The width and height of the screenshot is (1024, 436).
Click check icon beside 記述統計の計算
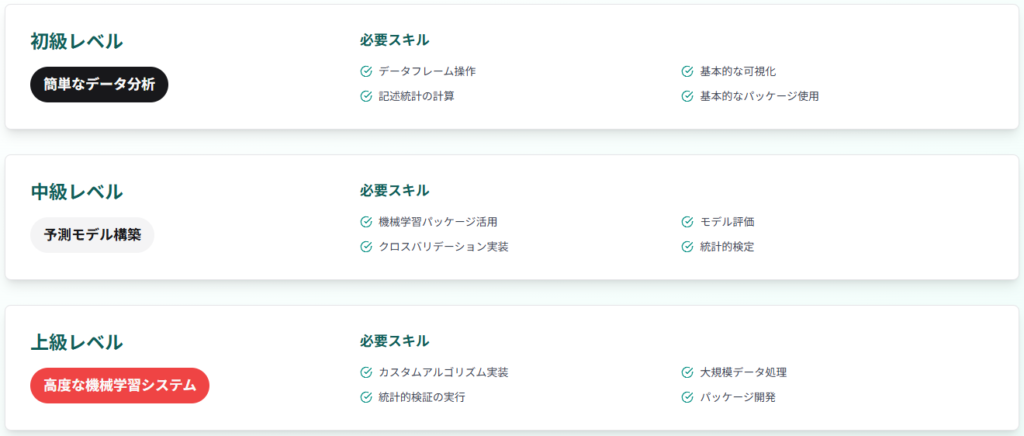366,97
